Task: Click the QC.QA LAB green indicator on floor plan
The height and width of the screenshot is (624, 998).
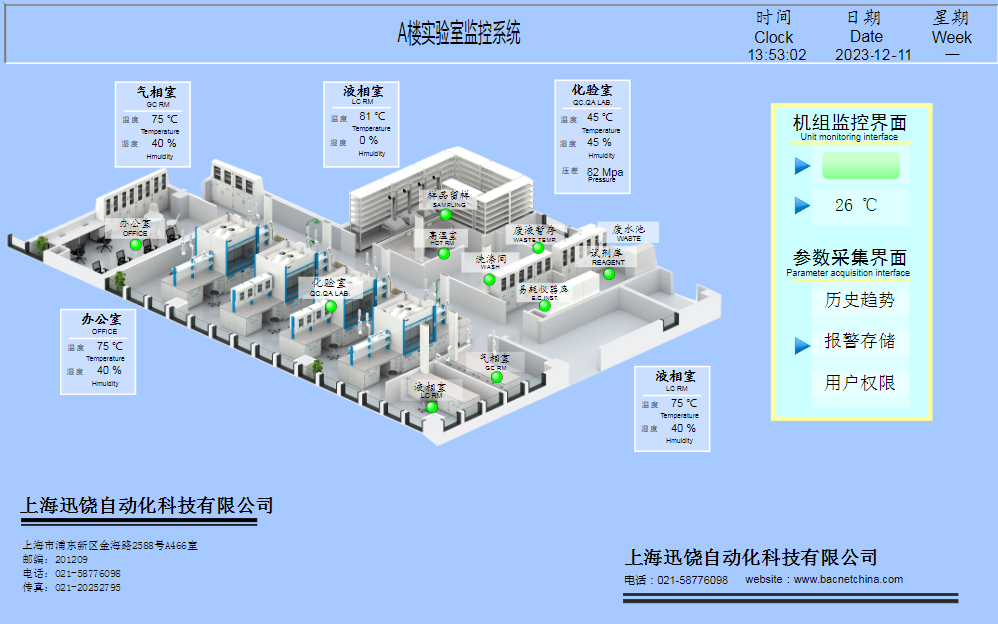Action: [x=330, y=307]
